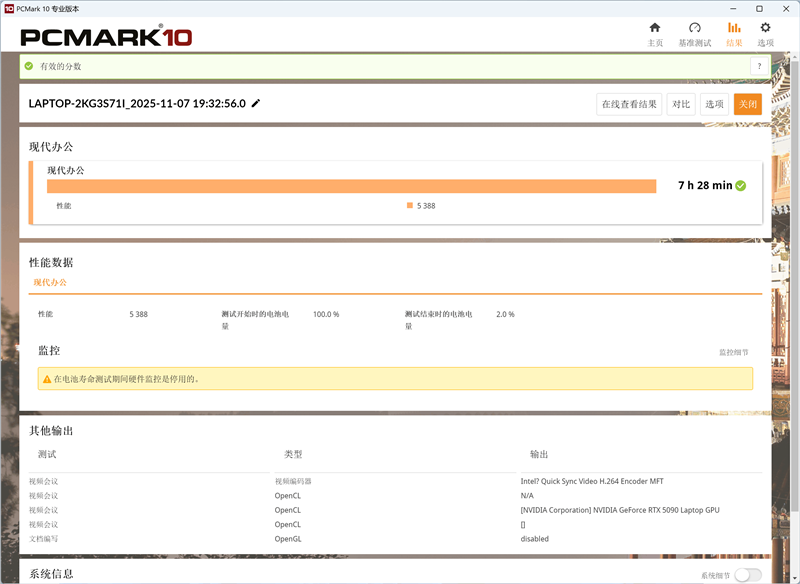Click the 选项 button beside 对比

coord(716,103)
